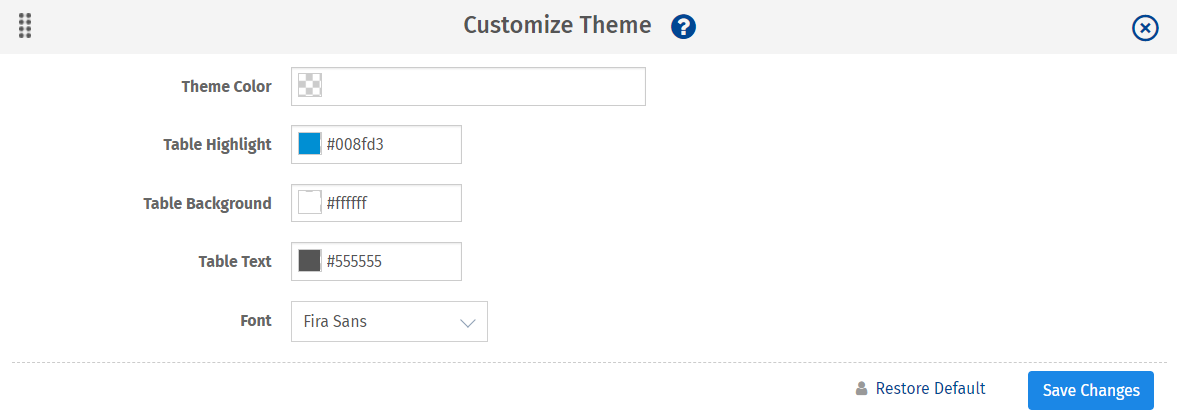Click the #ffffff hex value field
Image resolution: width=1177 pixels, height=420 pixels.
pos(390,203)
